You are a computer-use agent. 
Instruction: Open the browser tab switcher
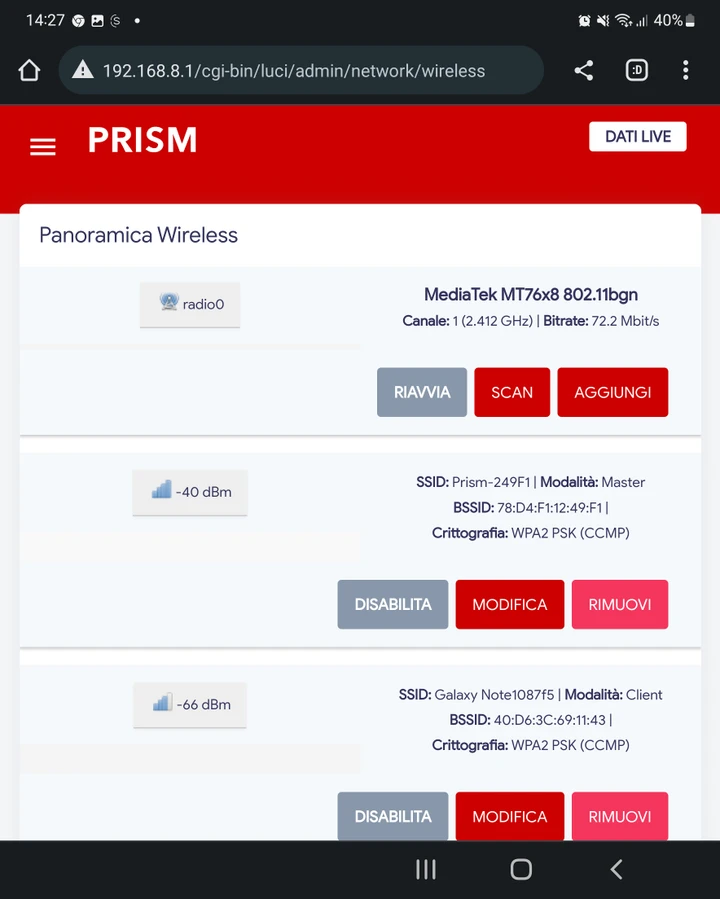[636, 71]
